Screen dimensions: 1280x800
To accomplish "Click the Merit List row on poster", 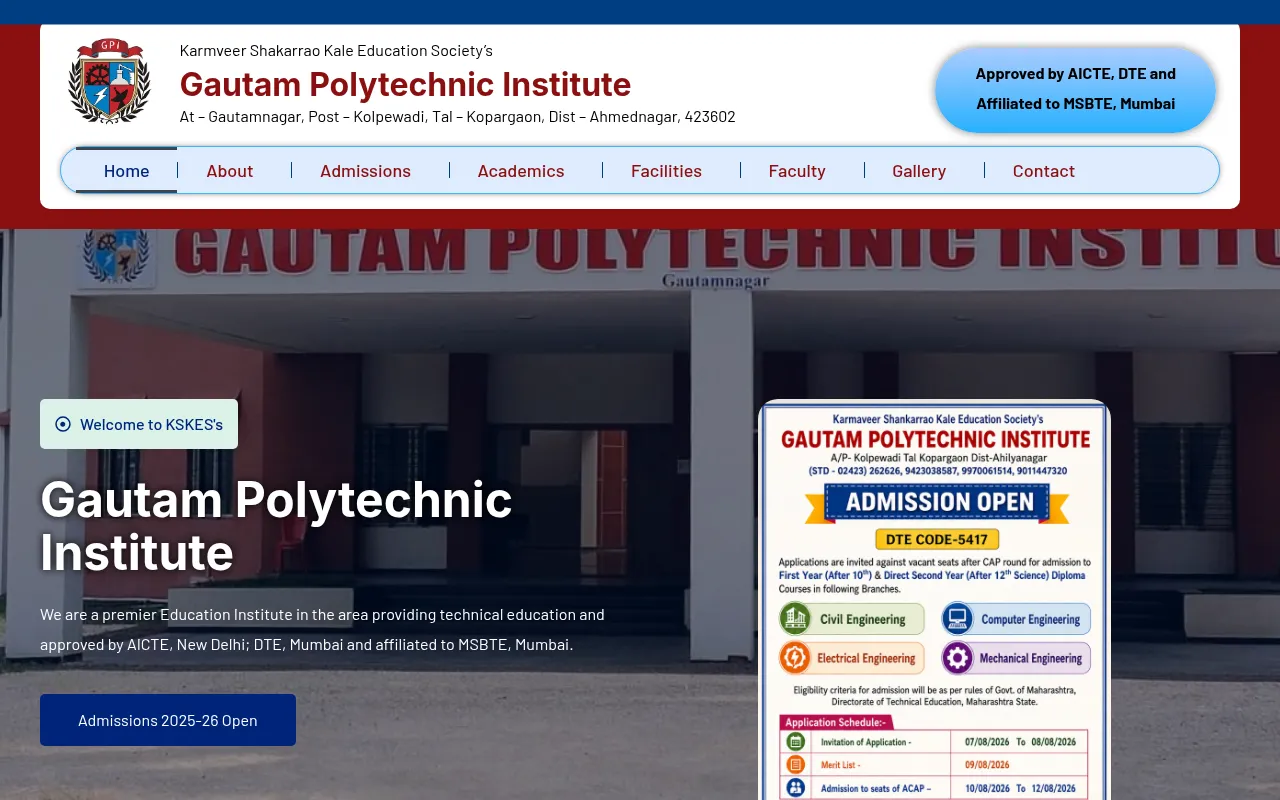I will [x=935, y=765].
